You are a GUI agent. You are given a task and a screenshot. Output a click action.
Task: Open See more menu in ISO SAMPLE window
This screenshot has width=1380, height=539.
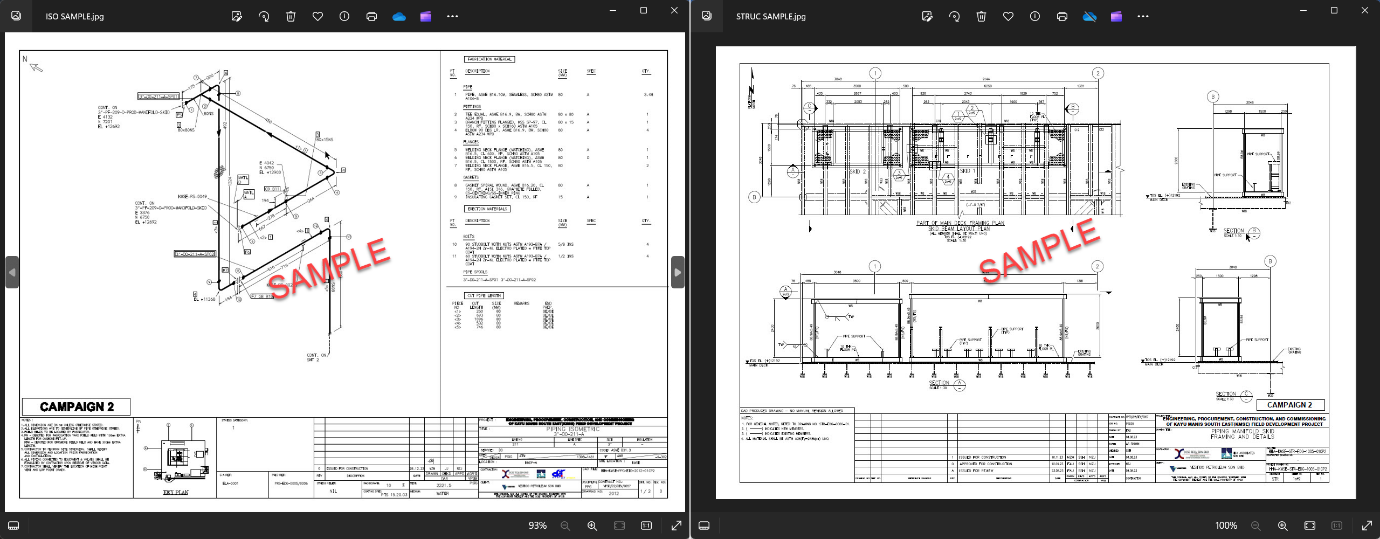pyautogui.click(x=453, y=16)
